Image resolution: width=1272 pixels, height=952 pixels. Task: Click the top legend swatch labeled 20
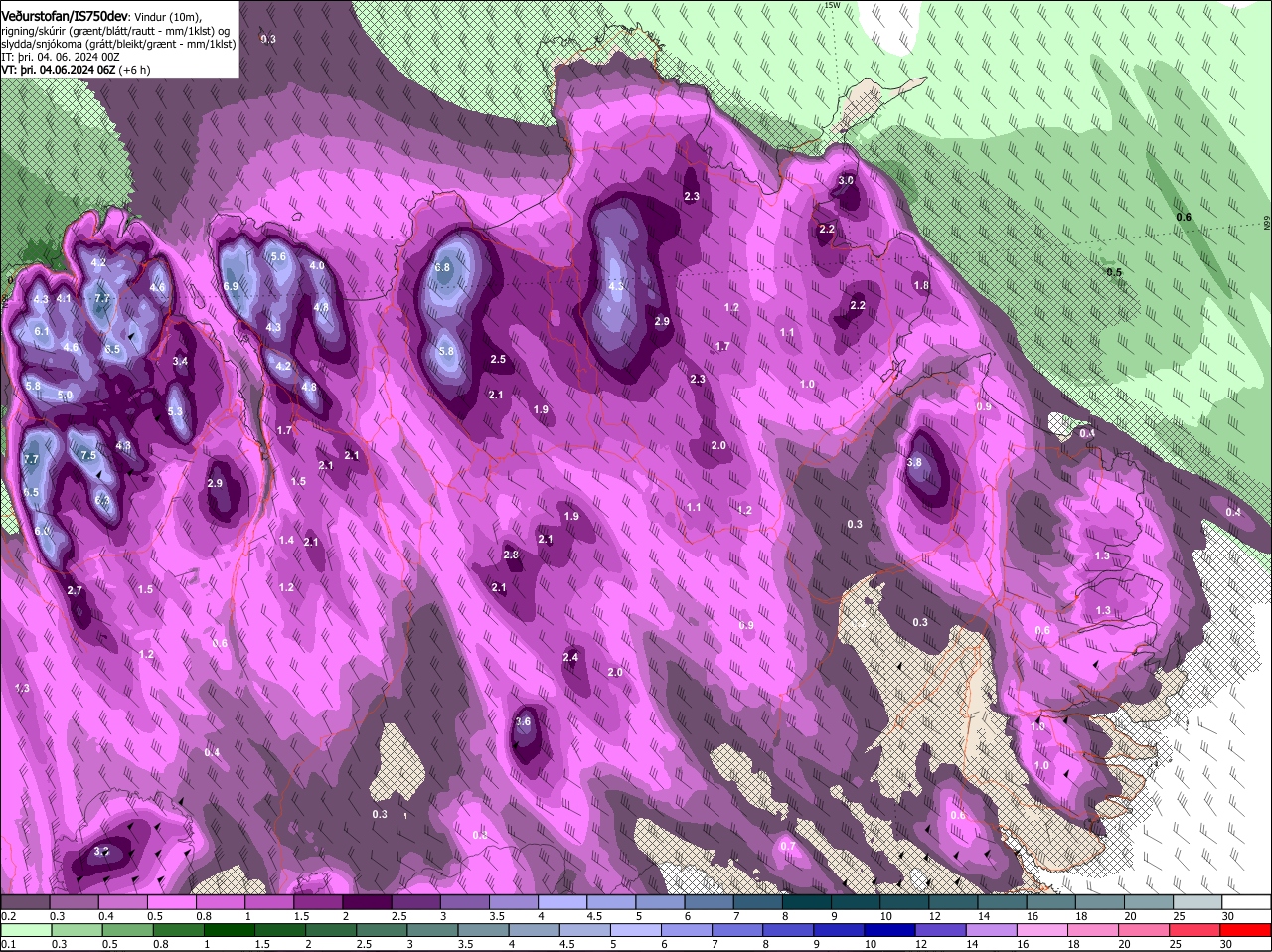coord(1148,901)
